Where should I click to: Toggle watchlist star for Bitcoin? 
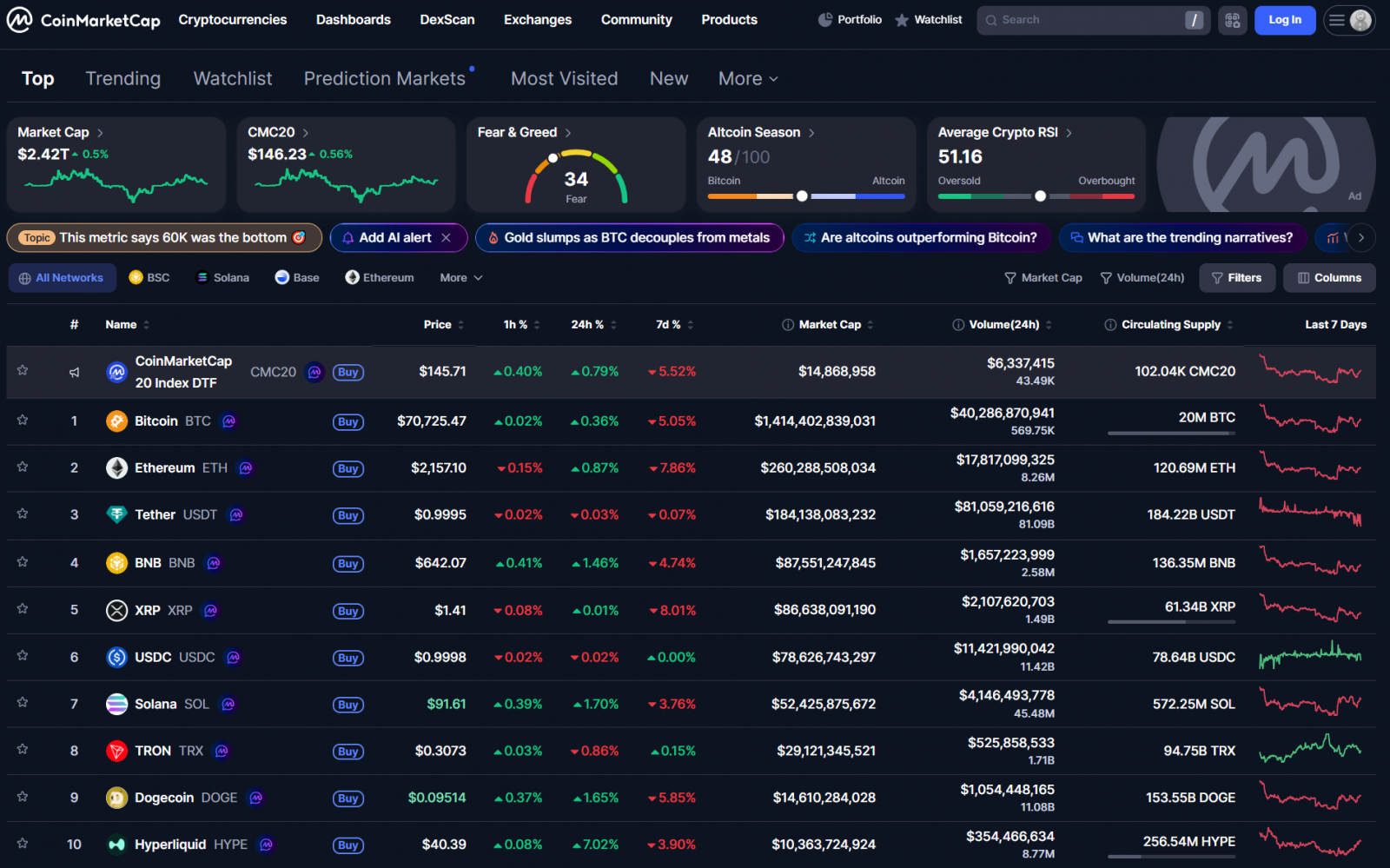pos(23,421)
